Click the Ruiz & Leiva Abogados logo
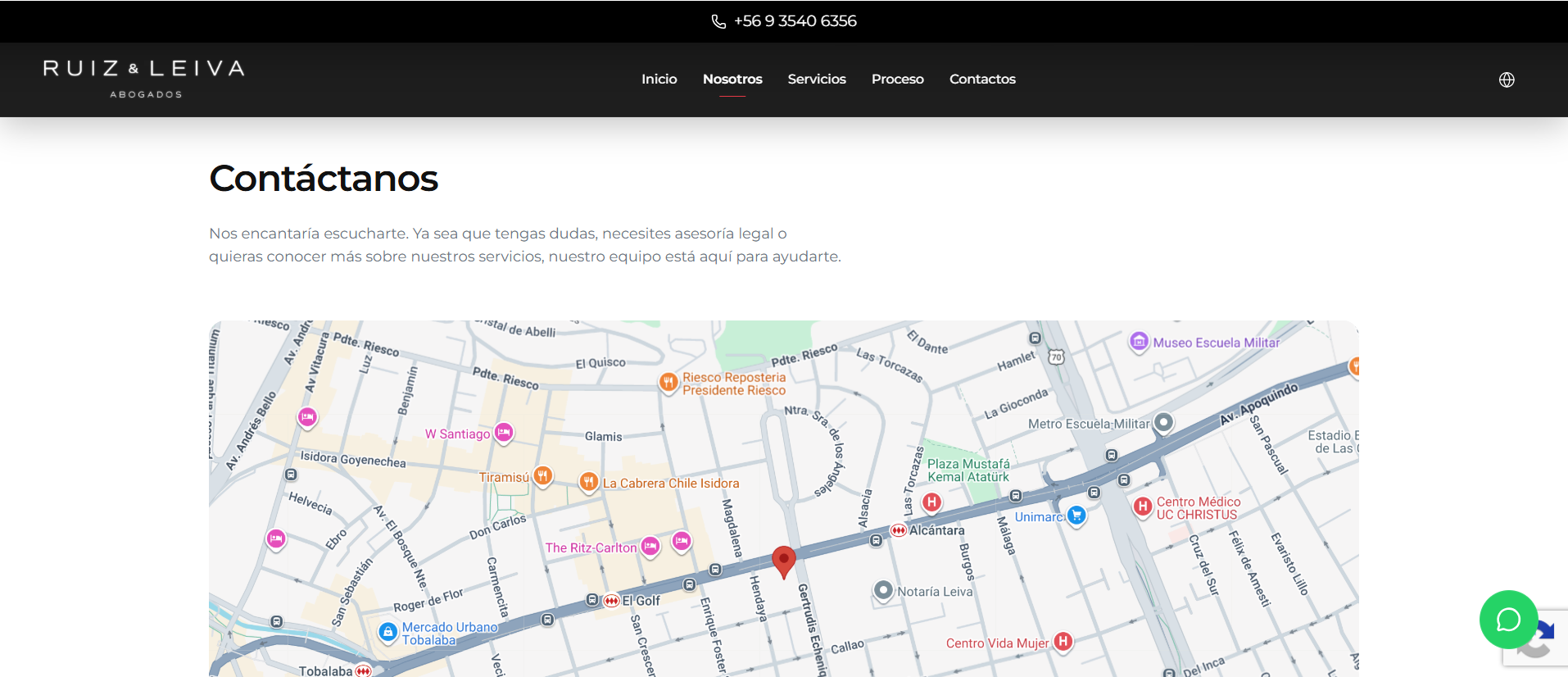 pyautogui.click(x=144, y=79)
